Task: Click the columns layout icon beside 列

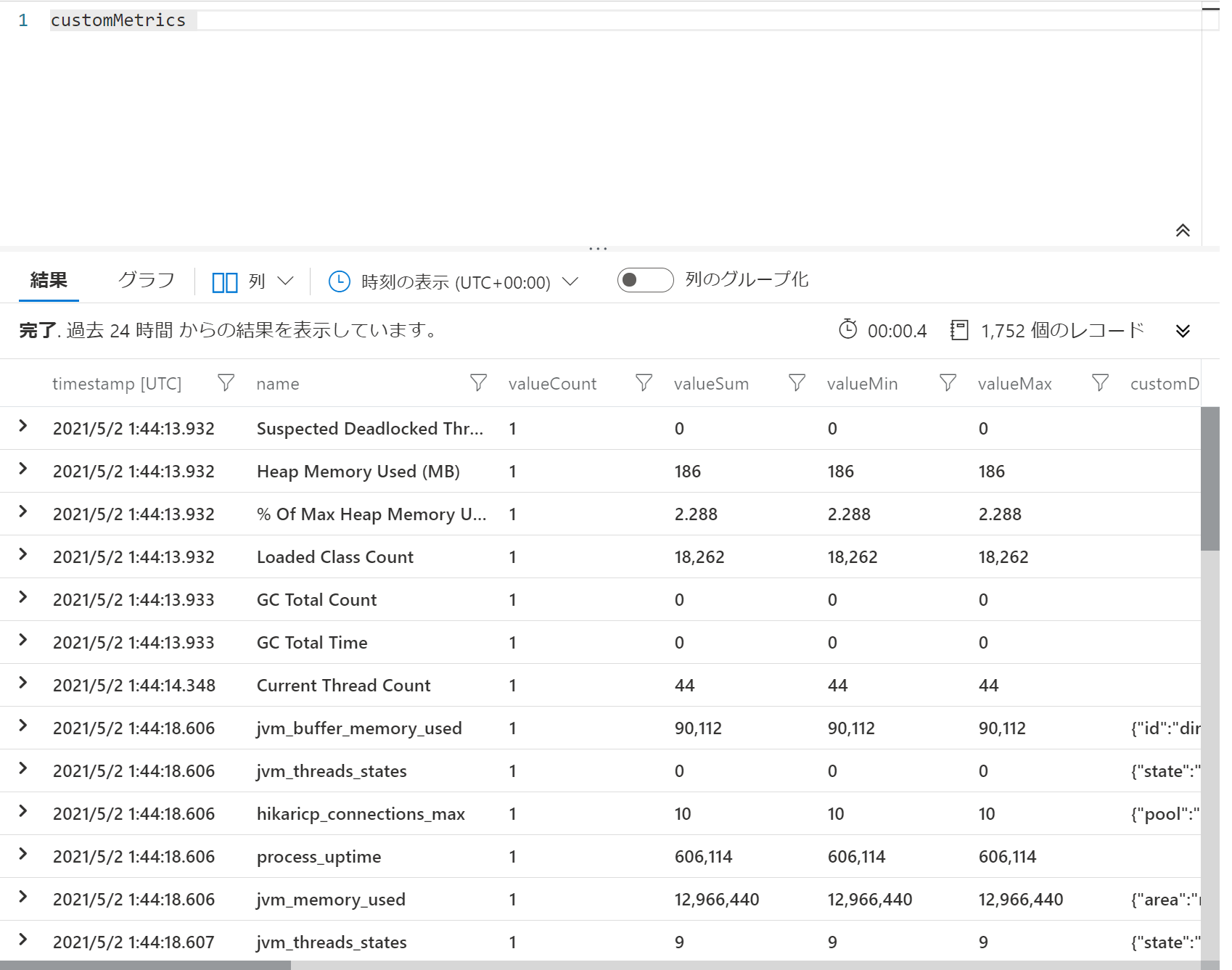Action: pyautogui.click(x=225, y=281)
